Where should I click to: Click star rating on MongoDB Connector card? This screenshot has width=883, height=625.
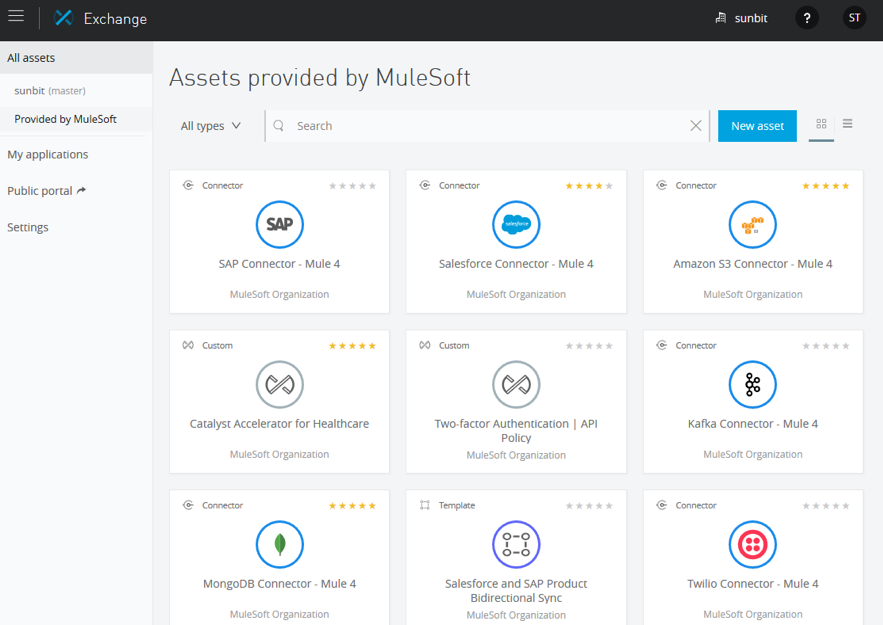[353, 506]
